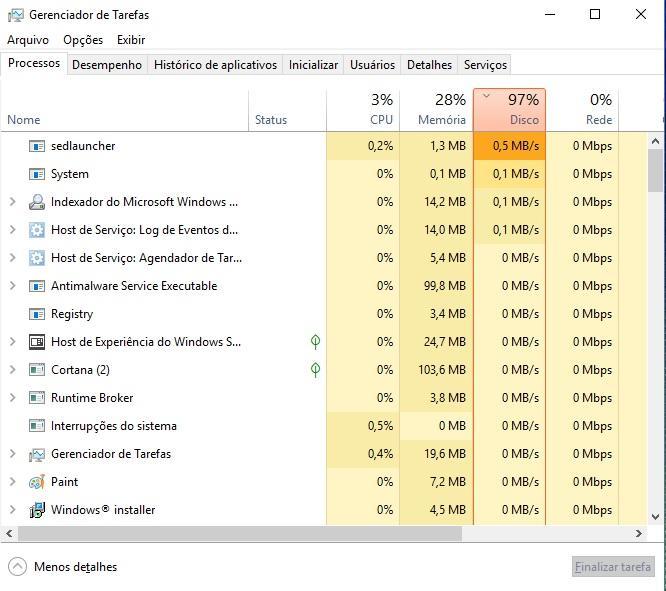Click the horizontal scrollbar thumb
Viewport: 666px width, 591px height.
click(x=240, y=534)
